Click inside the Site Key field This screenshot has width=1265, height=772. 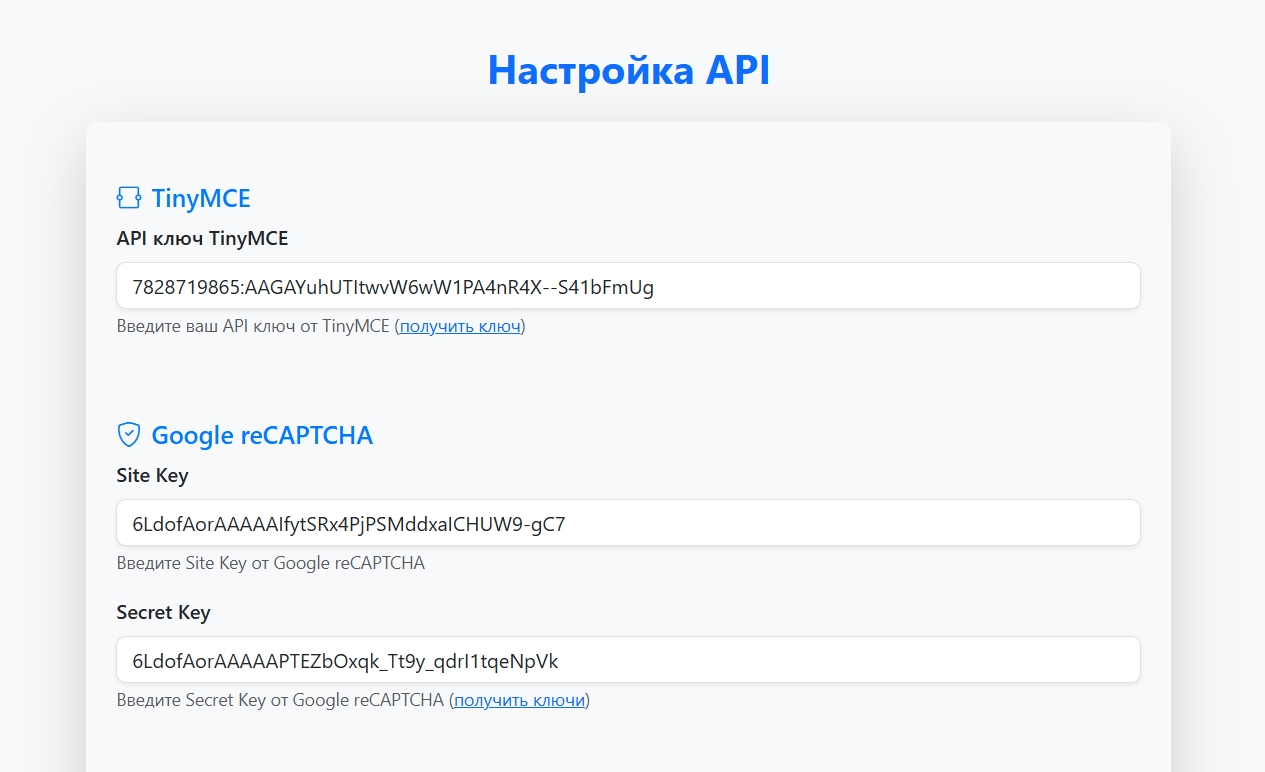click(x=628, y=522)
